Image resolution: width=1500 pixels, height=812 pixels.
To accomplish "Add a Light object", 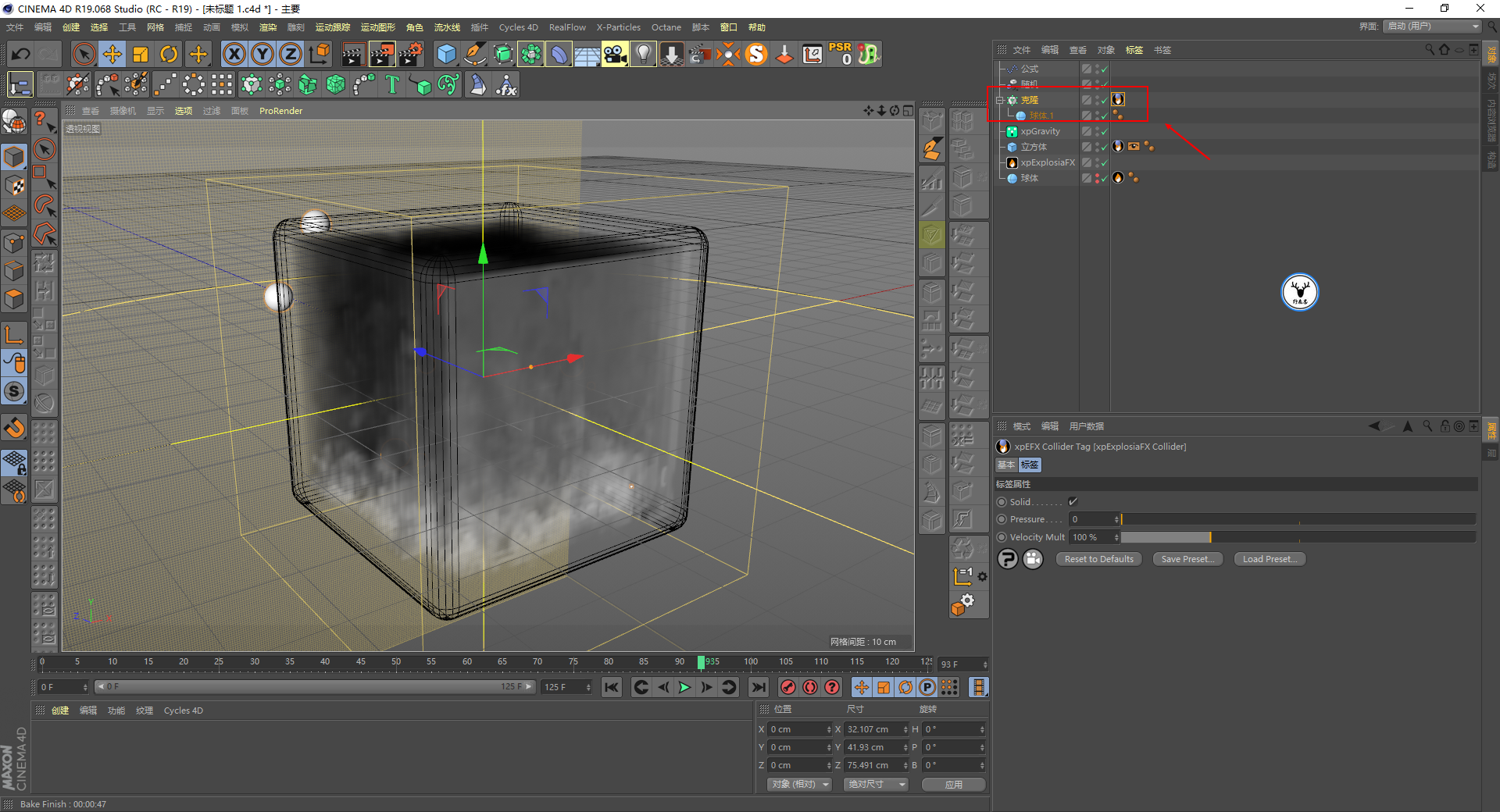I will 643,54.
